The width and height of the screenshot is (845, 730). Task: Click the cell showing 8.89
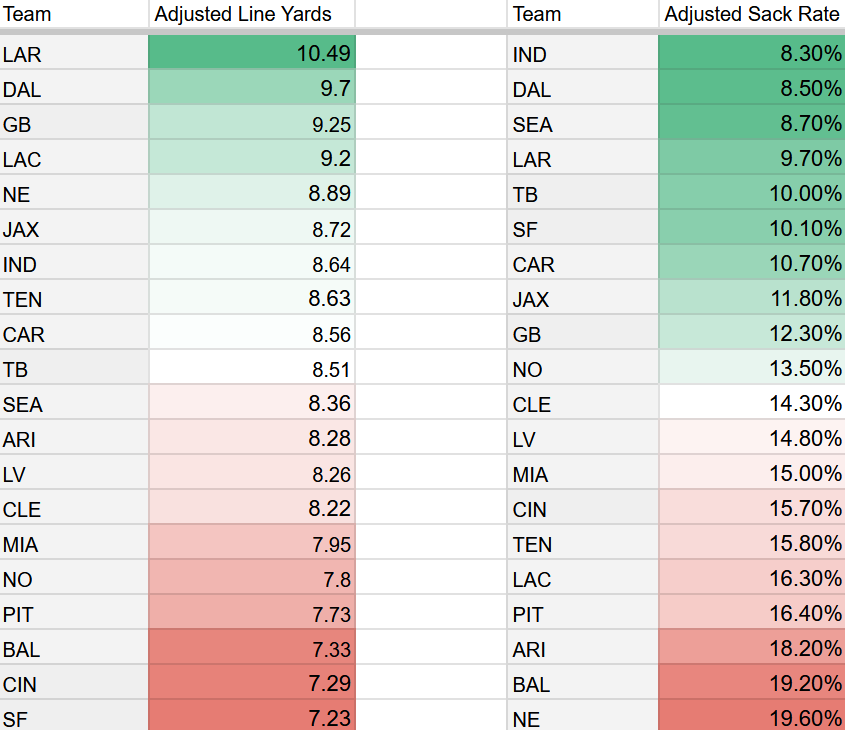click(251, 194)
